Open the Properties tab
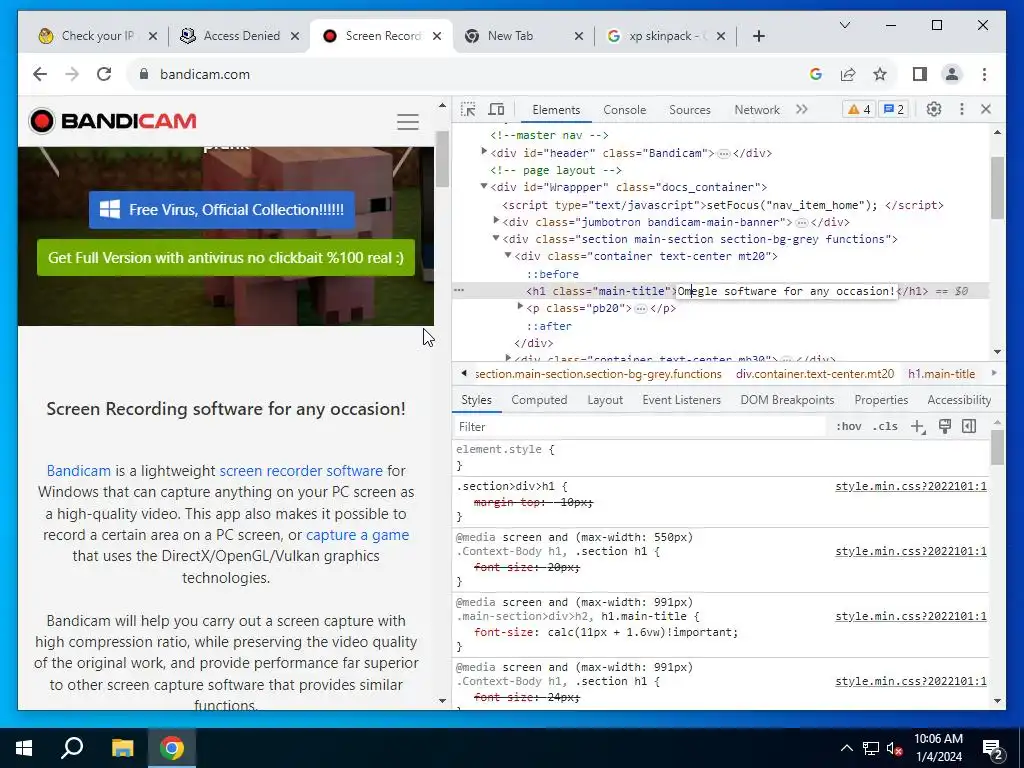1024x768 pixels. (x=881, y=400)
